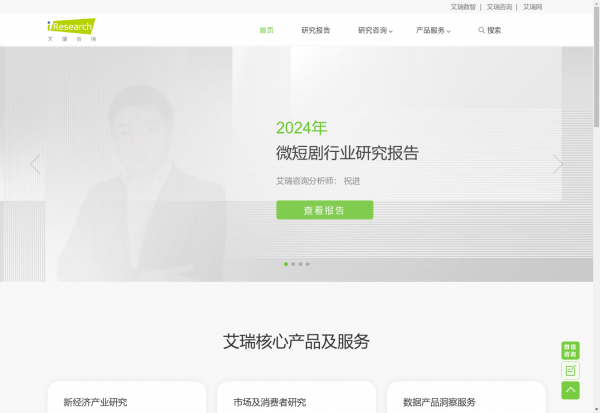Open the 微信咨询 floating button
Image resolution: width=600 pixels, height=413 pixels.
tap(570, 350)
